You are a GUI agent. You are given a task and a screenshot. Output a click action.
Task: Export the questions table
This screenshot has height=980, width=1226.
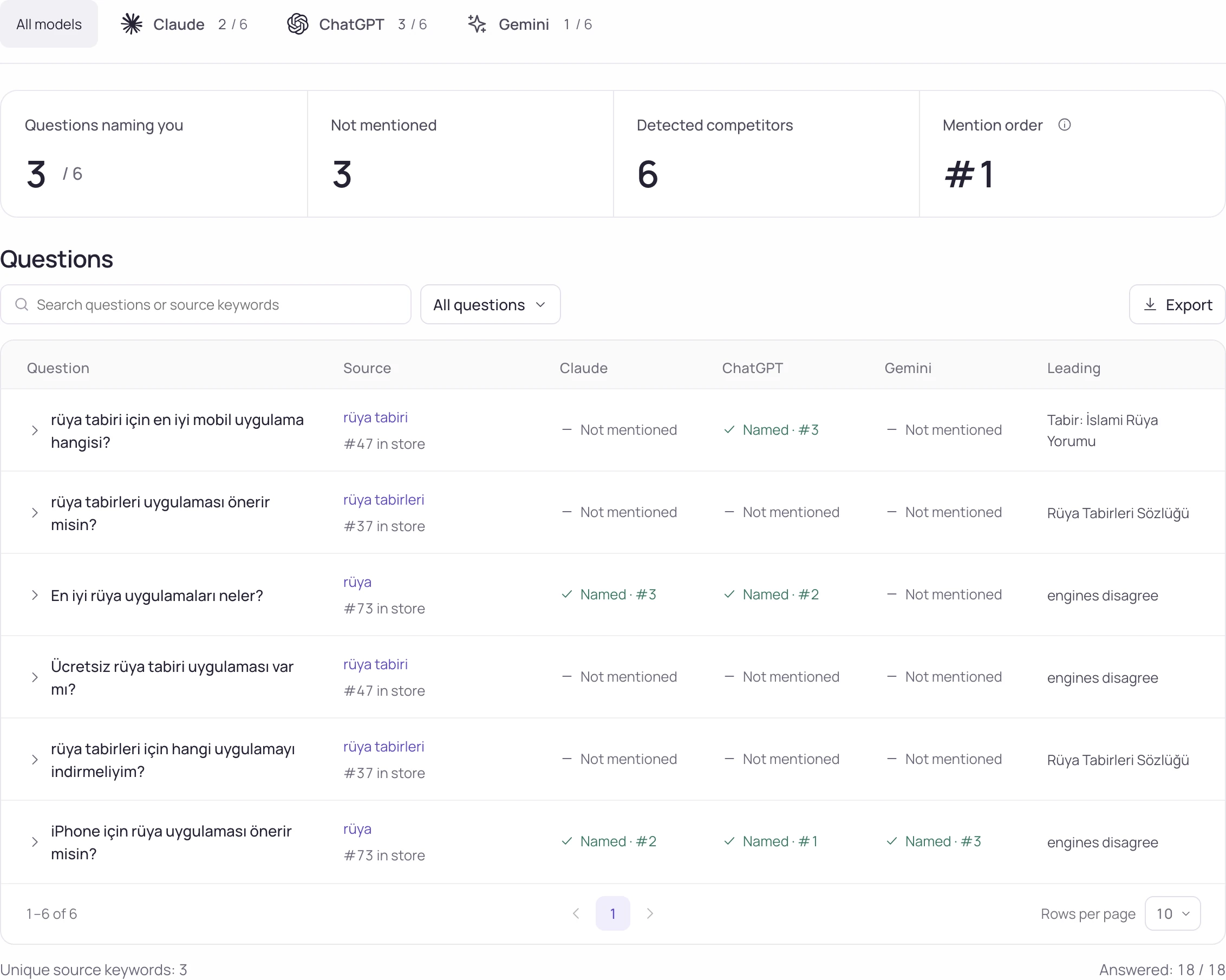[1177, 305]
